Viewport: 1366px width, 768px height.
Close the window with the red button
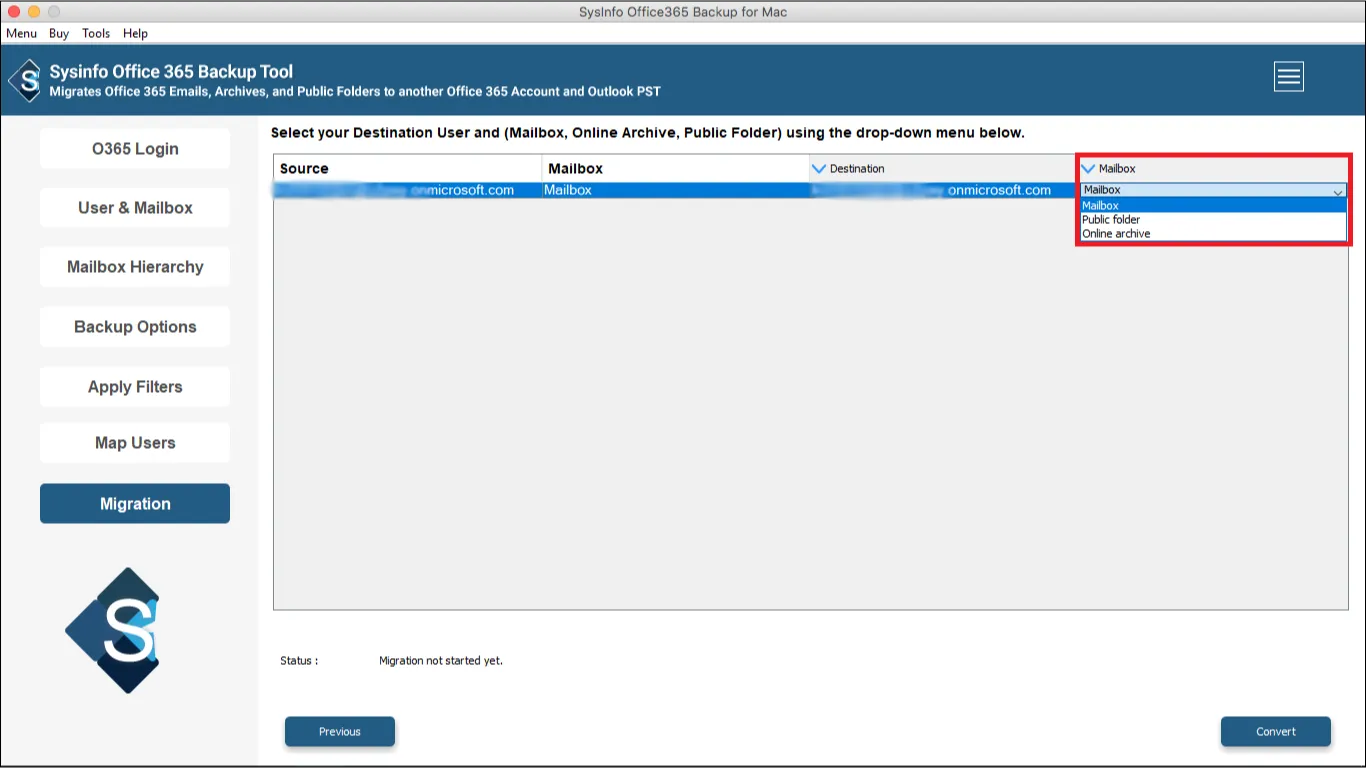coord(14,12)
